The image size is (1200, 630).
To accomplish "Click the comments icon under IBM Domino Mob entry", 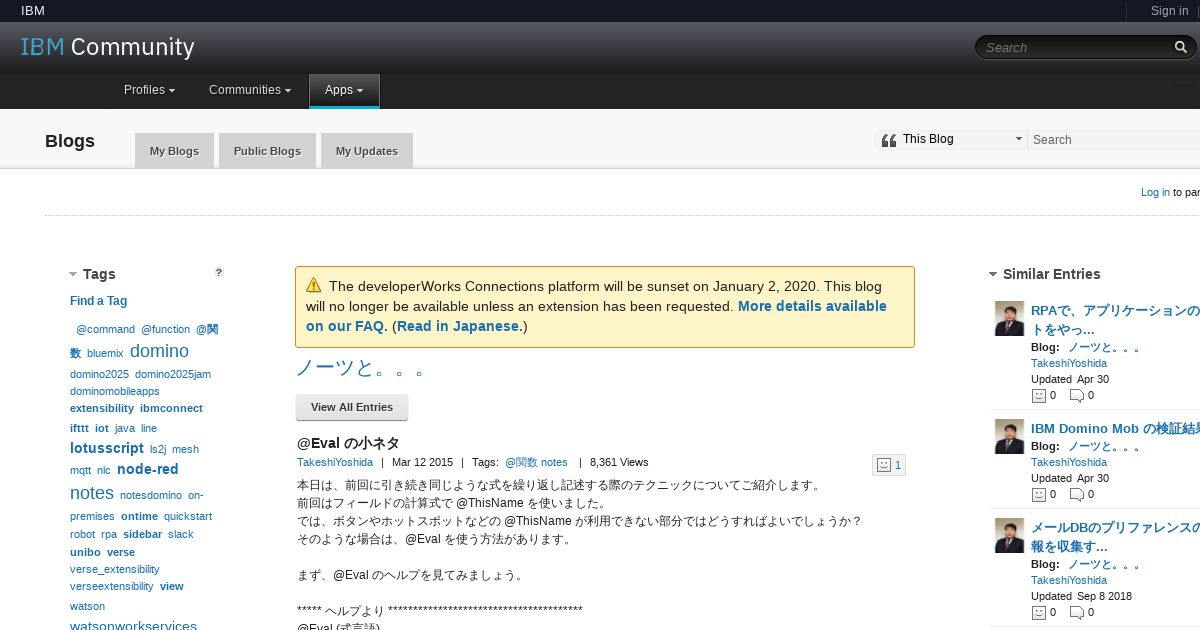I will click(x=1077, y=494).
